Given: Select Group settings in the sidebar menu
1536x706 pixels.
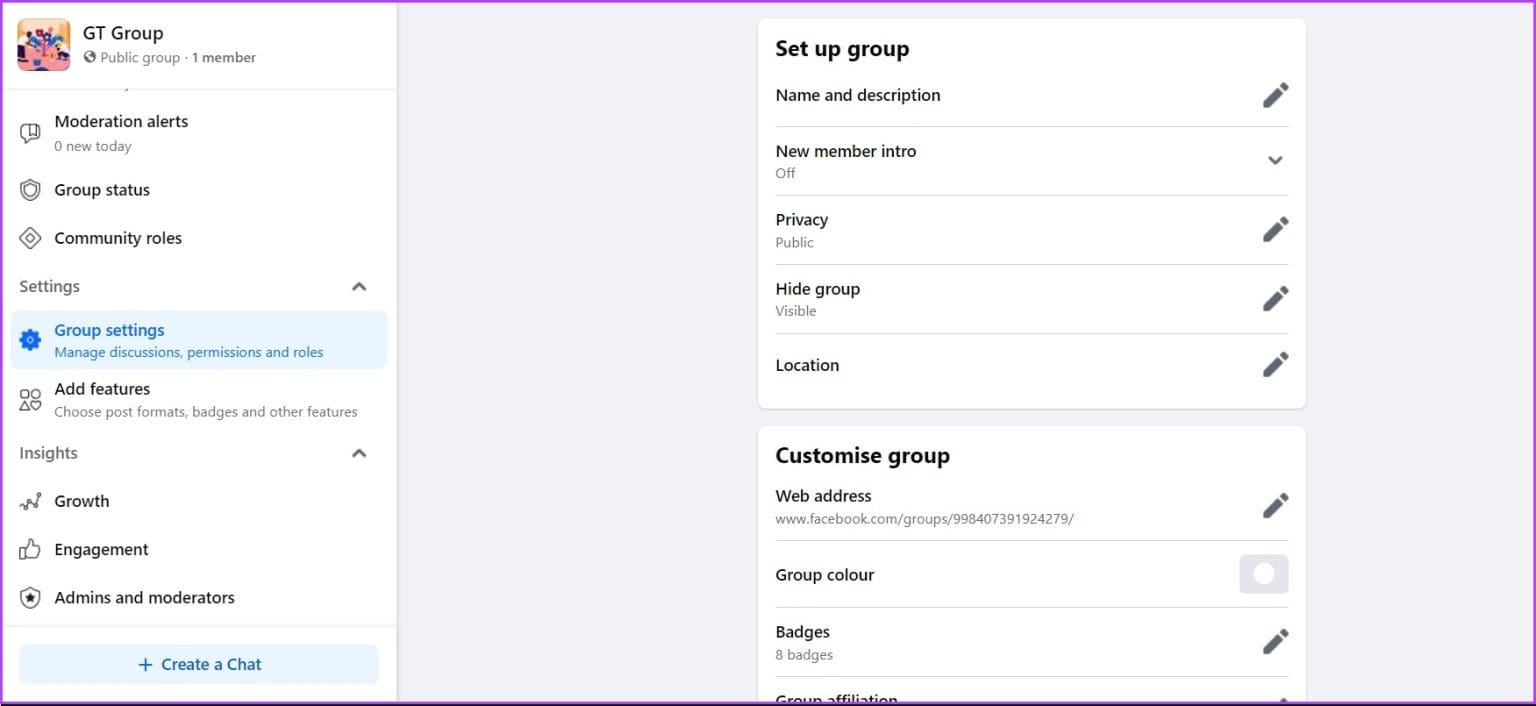Looking at the screenshot, I should [x=110, y=330].
